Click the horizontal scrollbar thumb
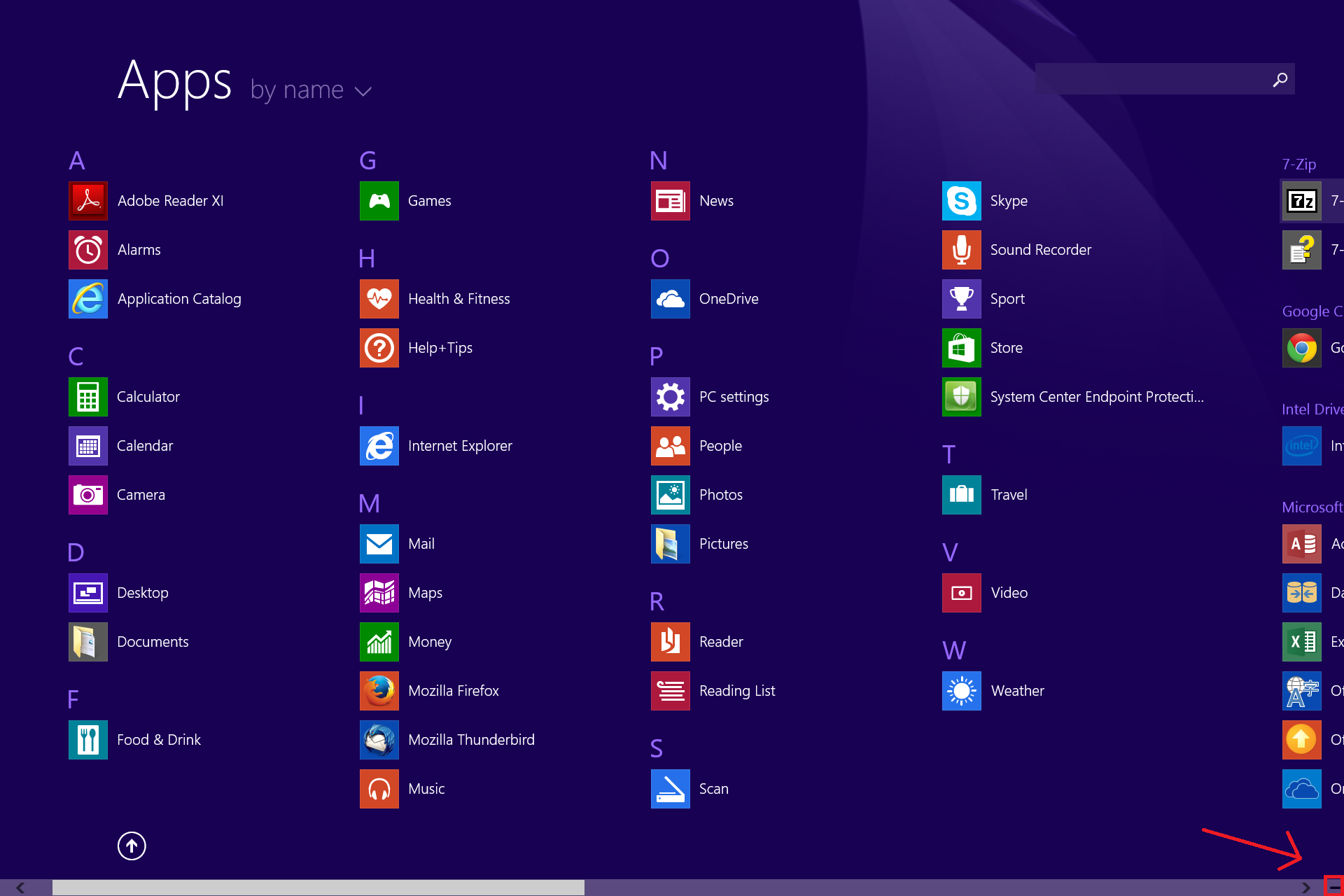 coord(318,888)
